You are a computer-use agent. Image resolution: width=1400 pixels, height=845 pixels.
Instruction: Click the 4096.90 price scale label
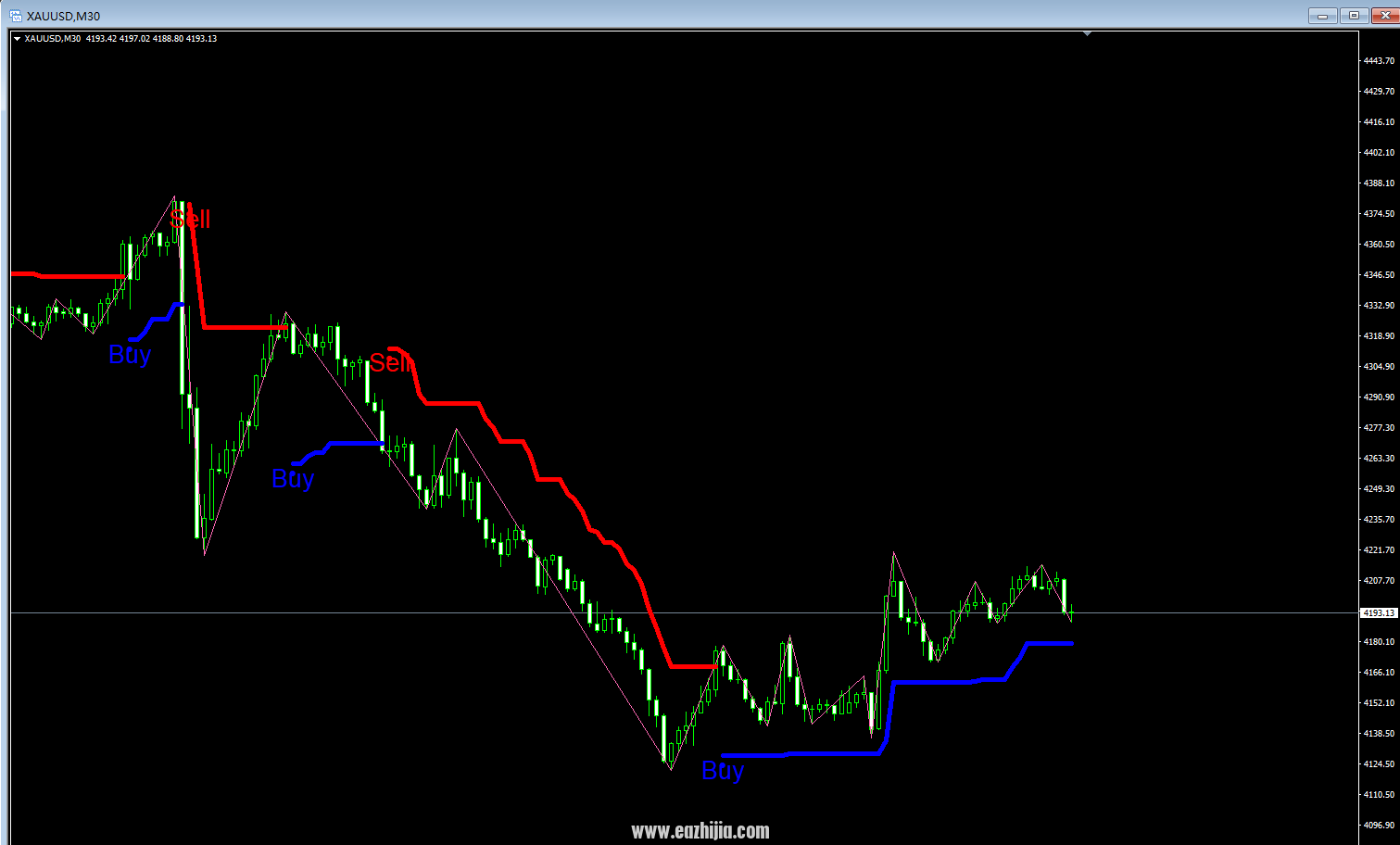[x=1379, y=826]
